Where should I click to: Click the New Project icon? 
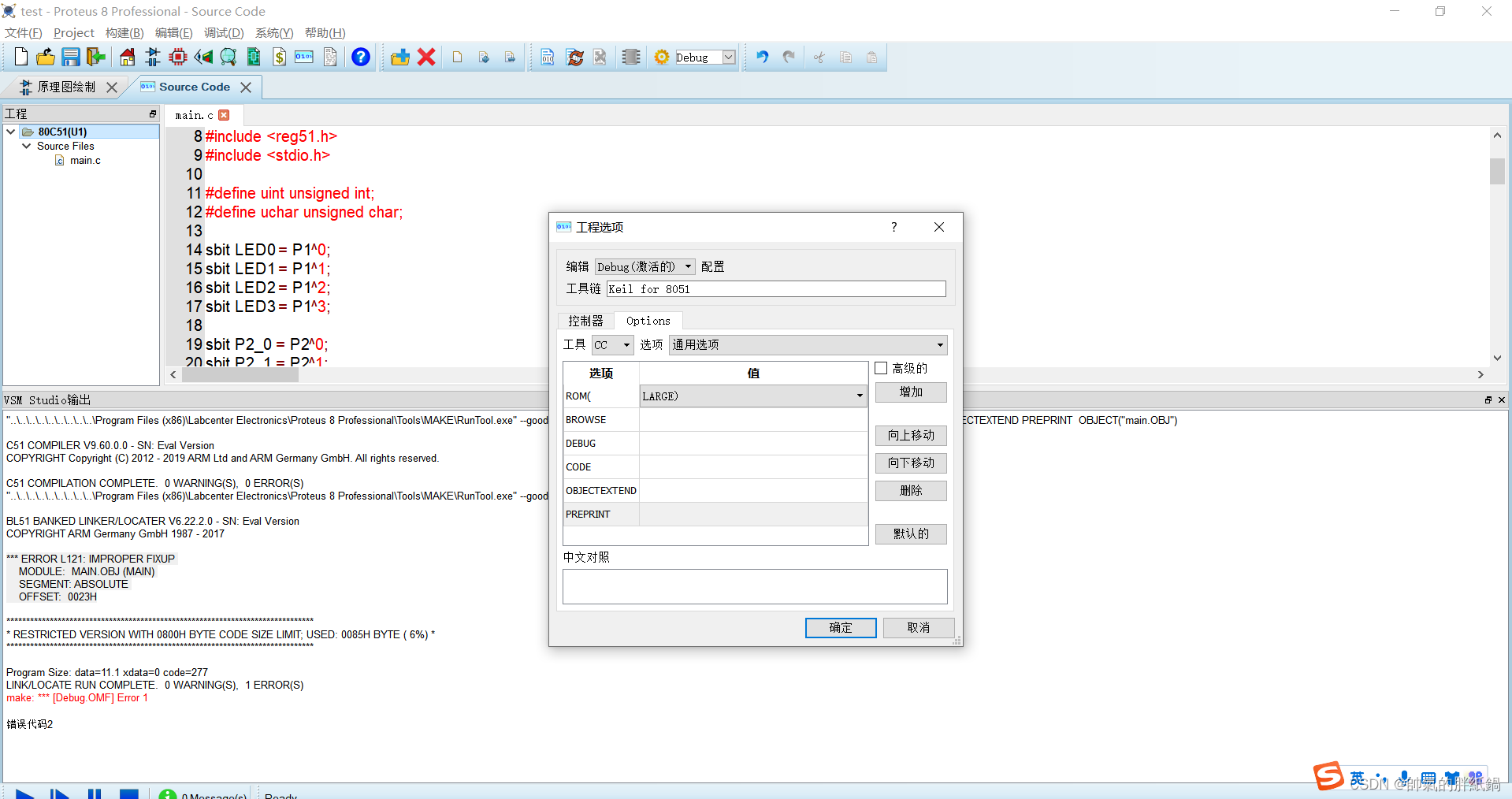tap(21, 57)
